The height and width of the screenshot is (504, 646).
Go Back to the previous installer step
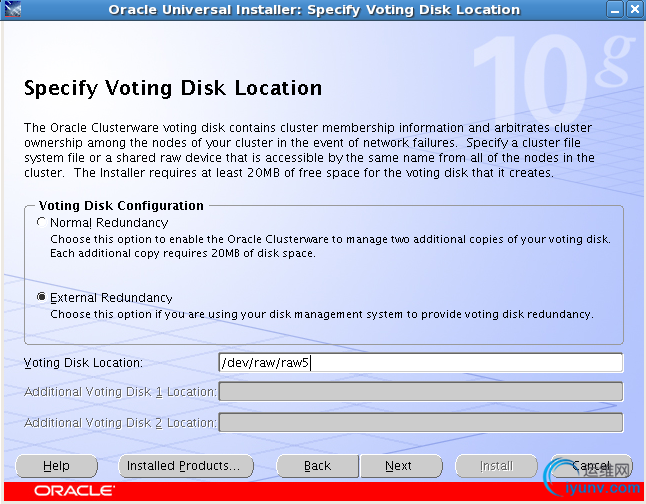(x=317, y=466)
